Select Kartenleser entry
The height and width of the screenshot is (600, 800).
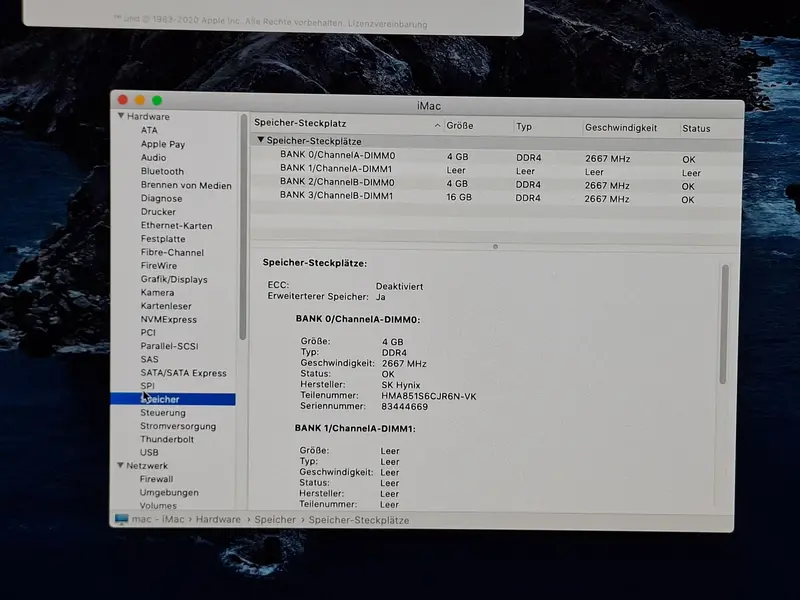coord(166,306)
